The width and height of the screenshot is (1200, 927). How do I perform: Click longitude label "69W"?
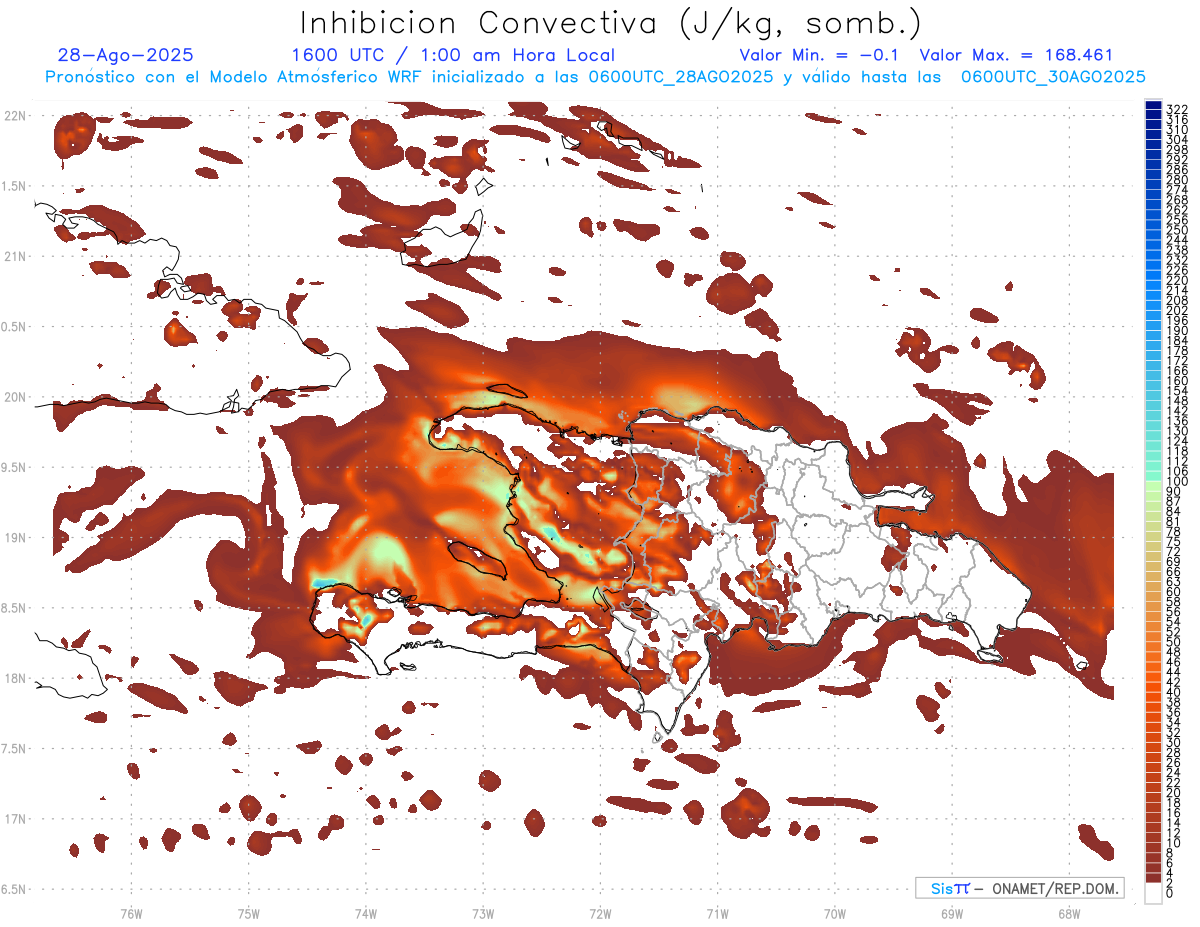pyautogui.click(x=952, y=913)
